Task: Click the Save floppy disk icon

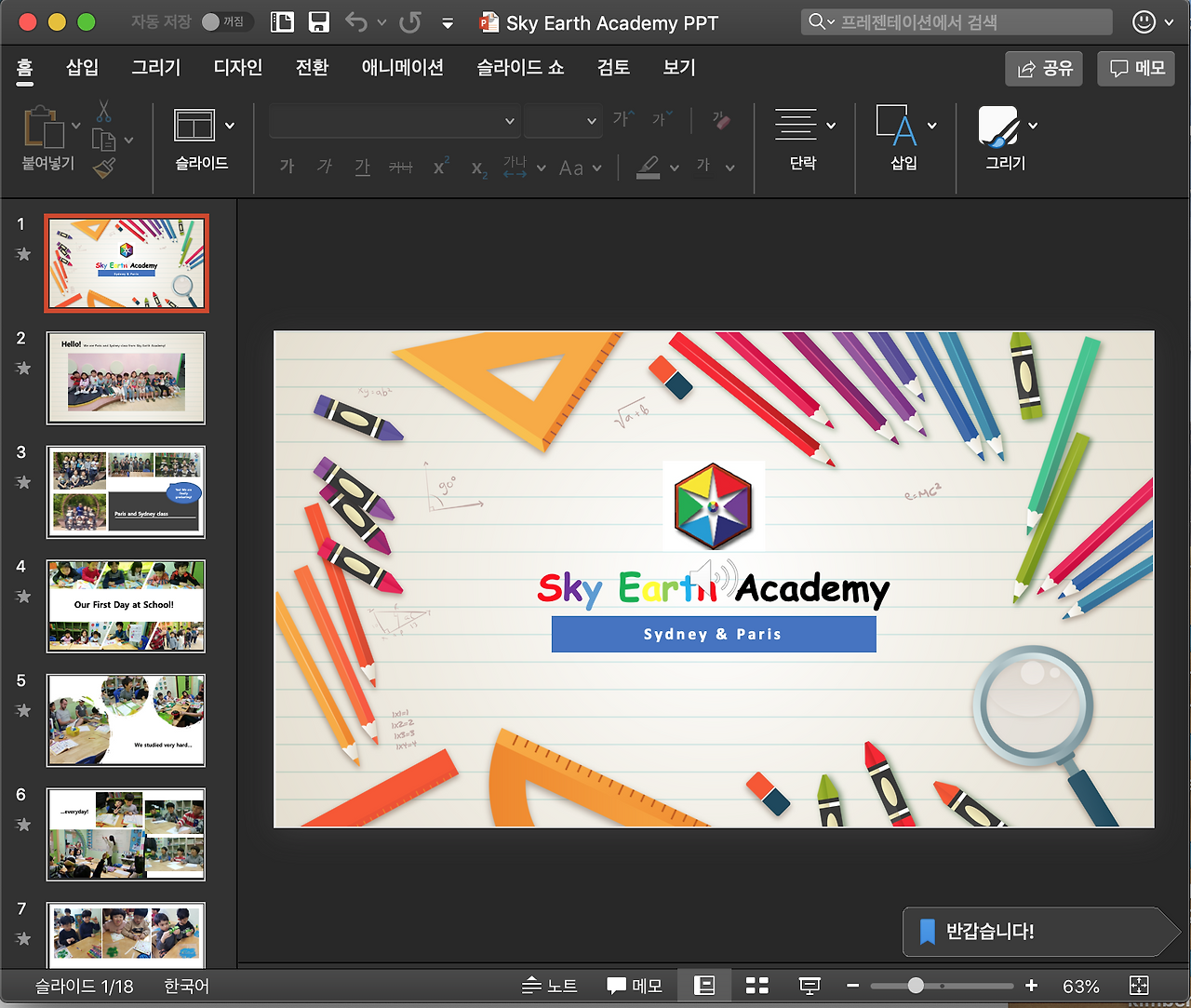Action: point(319,22)
